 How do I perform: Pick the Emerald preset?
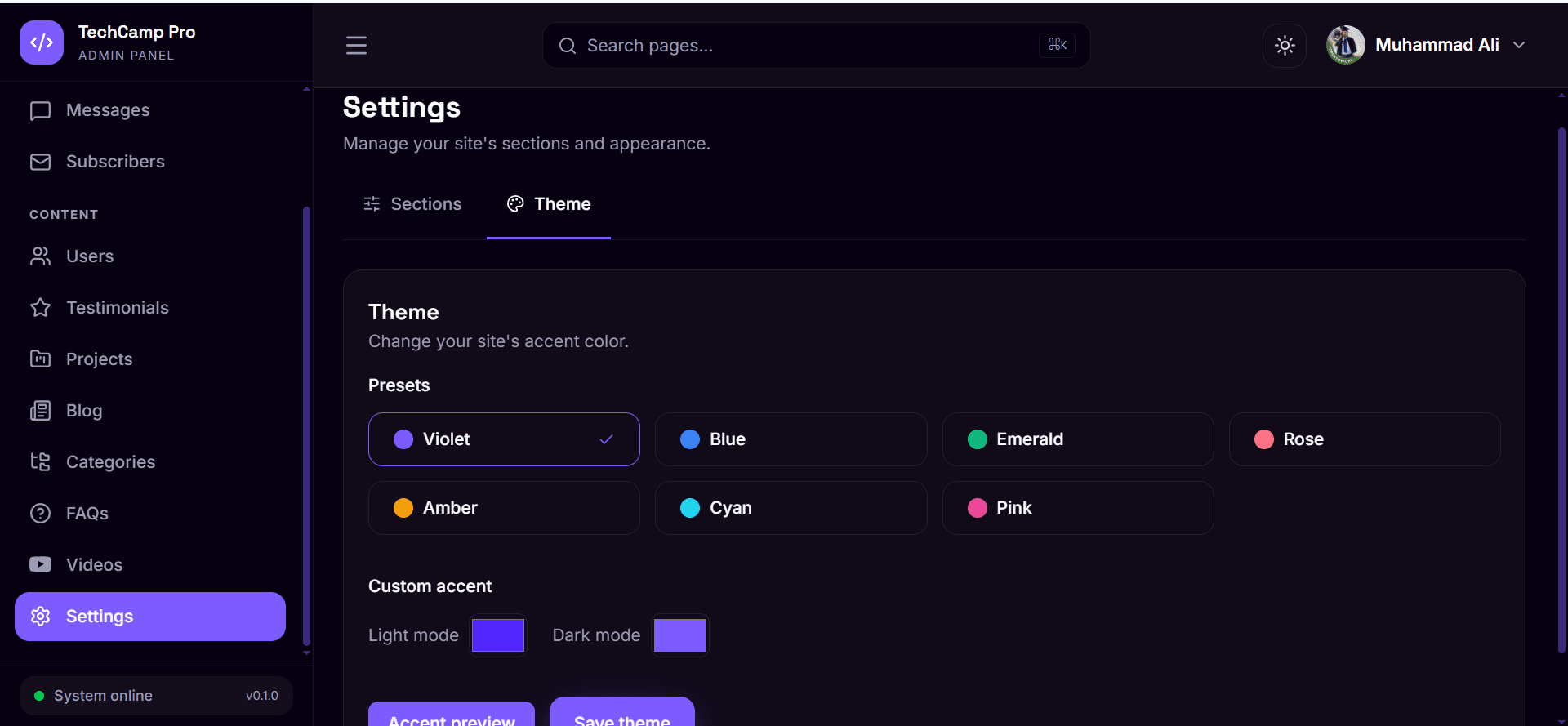tap(1078, 439)
